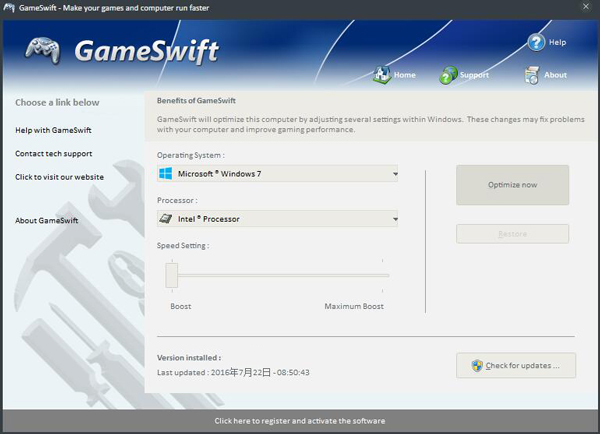Expand the Operating System dropdown arrow
This screenshot has height=434, width=600.
pos(395,174)
